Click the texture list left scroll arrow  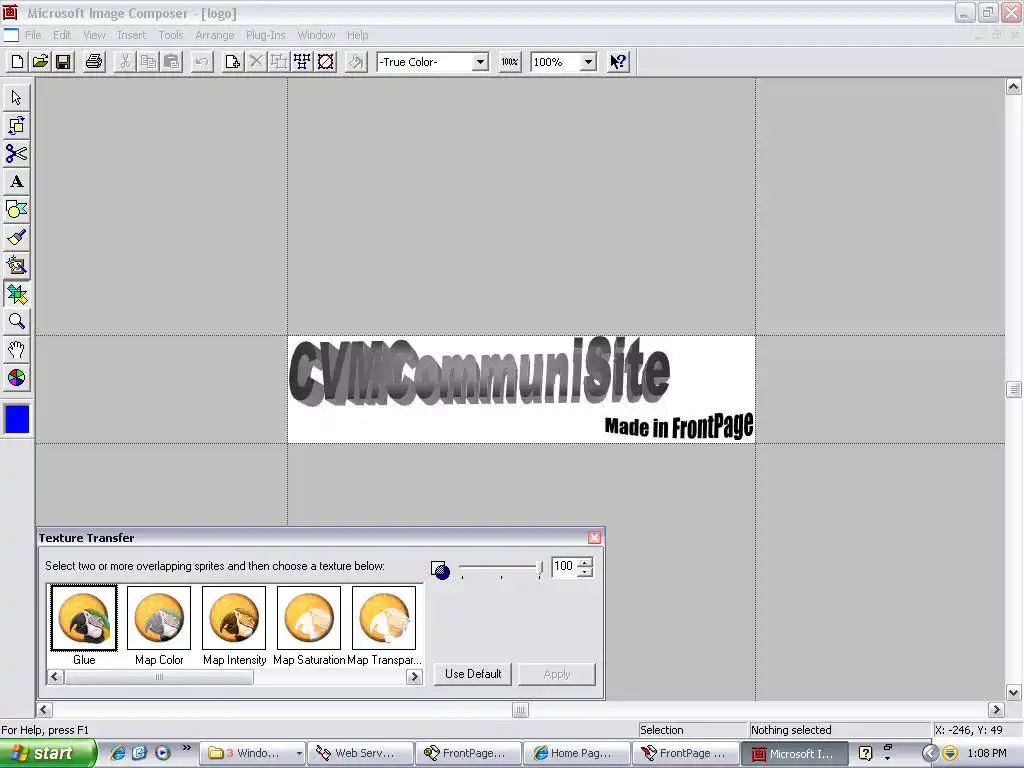(x=56, y=677)
